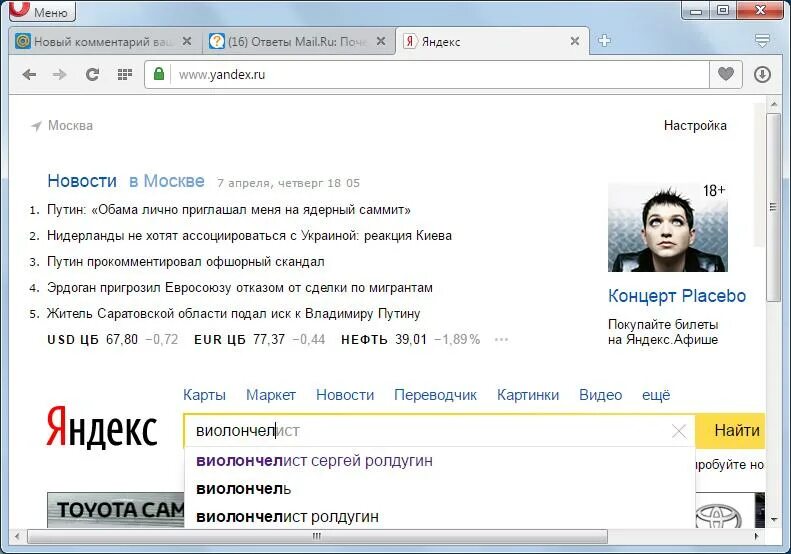
Task: Expand more quotes with three dots
Action: coord(501,340)
